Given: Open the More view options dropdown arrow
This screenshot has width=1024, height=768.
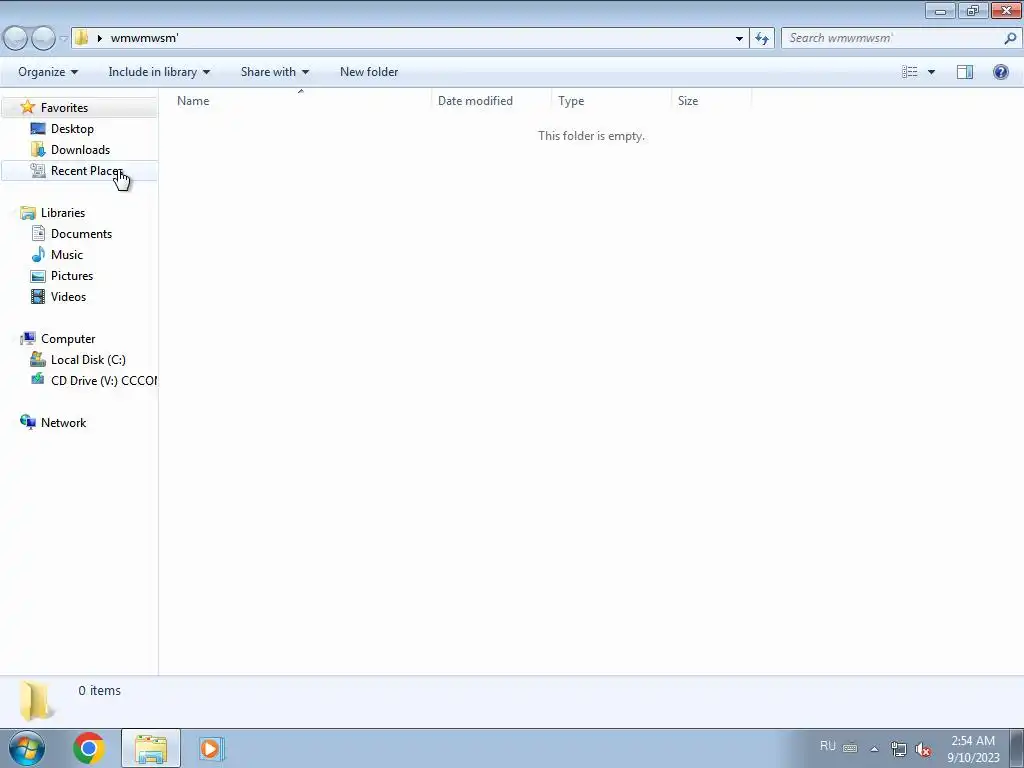Looking at the screenshot, I should [931, 72].
